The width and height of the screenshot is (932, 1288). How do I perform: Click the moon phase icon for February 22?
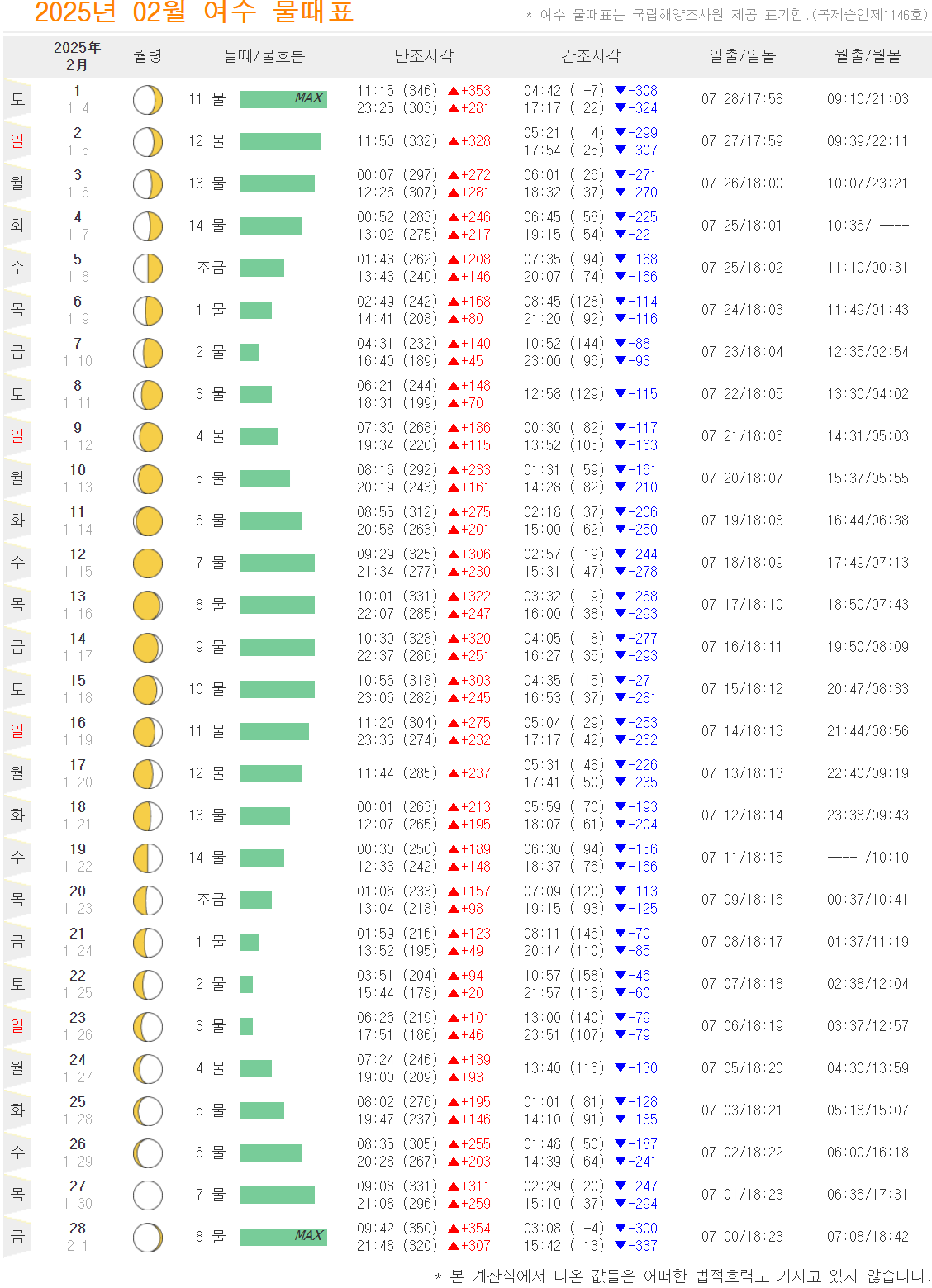pyautogui.click(x=148, y=985)
